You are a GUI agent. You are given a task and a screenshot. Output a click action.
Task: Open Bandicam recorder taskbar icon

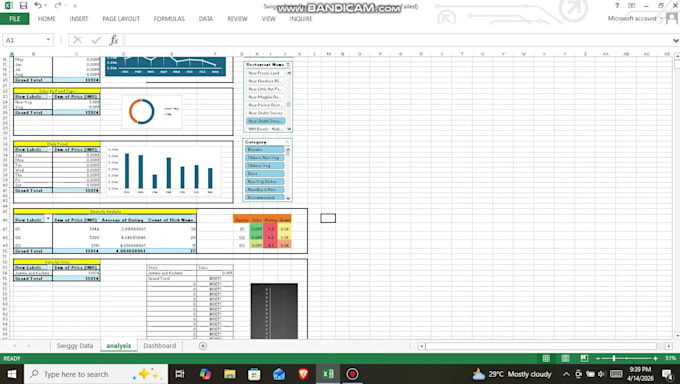click(352, 374)
